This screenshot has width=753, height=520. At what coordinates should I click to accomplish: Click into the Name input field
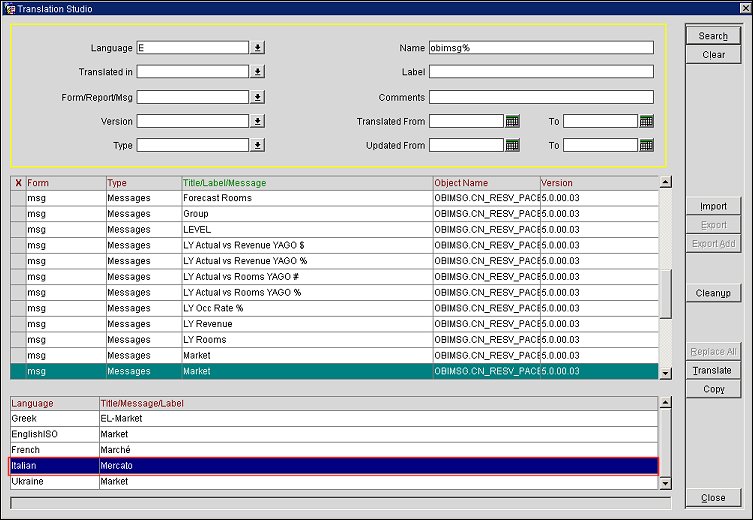point(540,47)
